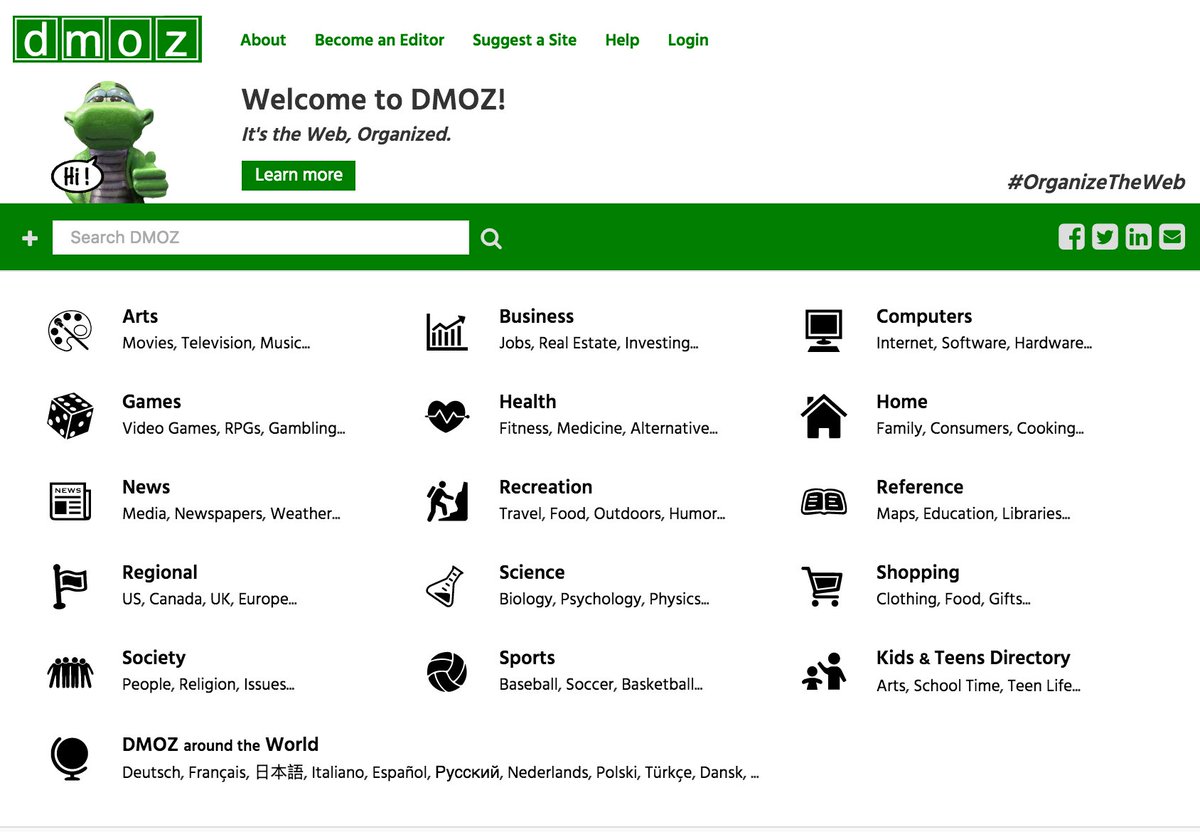Open the Shopping category heading
Image resolution: width=1200 pixels, height=832 pixels.
(918, 572)
